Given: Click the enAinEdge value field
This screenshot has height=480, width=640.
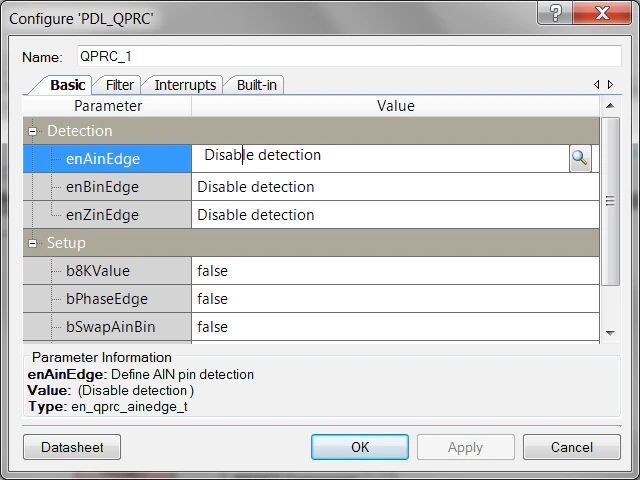Looking at the screenshot, I should [x=380, y=158].
